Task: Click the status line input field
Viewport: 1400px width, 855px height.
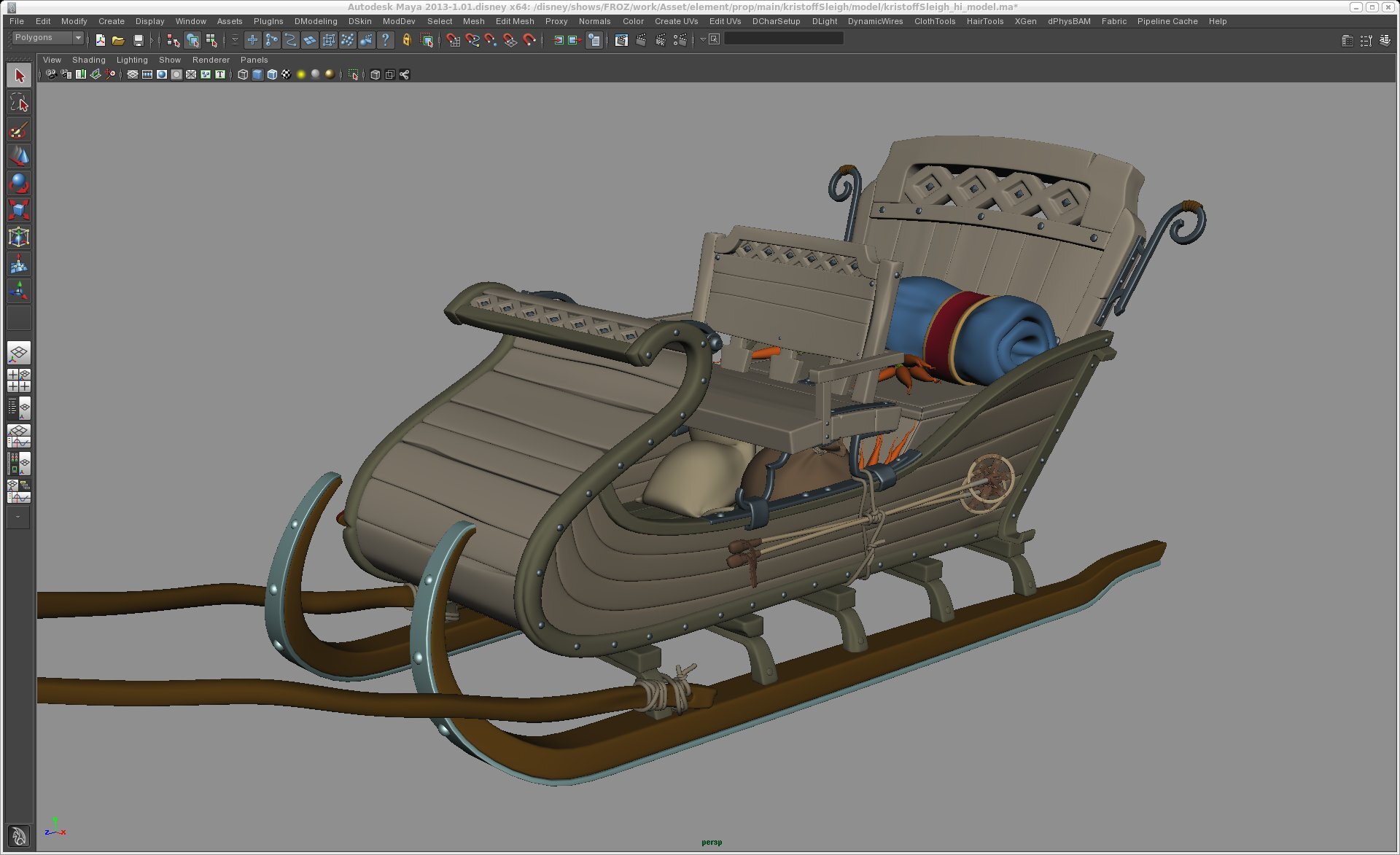Action: tap(784, 39)
